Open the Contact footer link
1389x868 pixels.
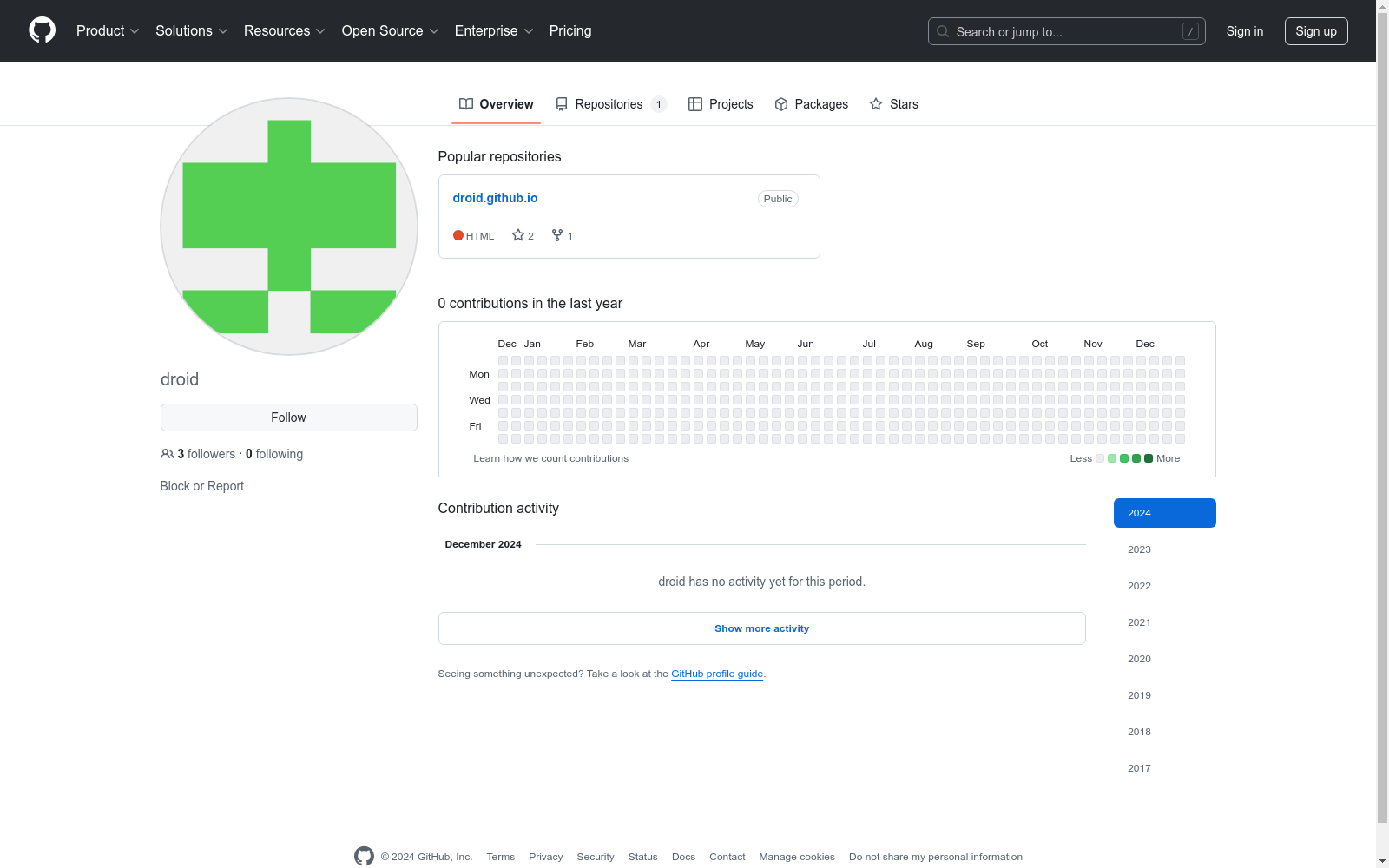727,857
